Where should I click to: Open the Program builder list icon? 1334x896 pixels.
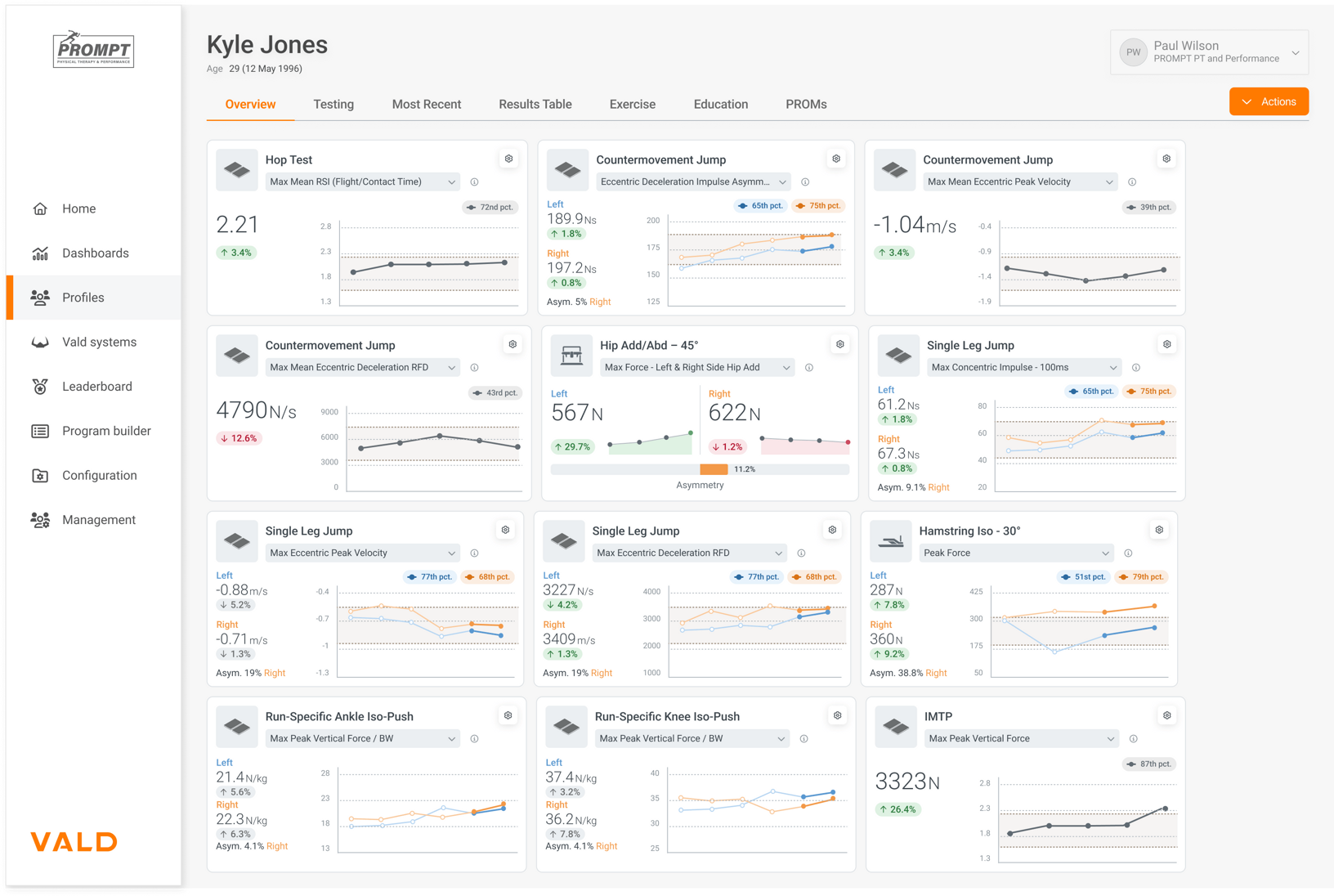pyautogui.click(x=40, y=431)
